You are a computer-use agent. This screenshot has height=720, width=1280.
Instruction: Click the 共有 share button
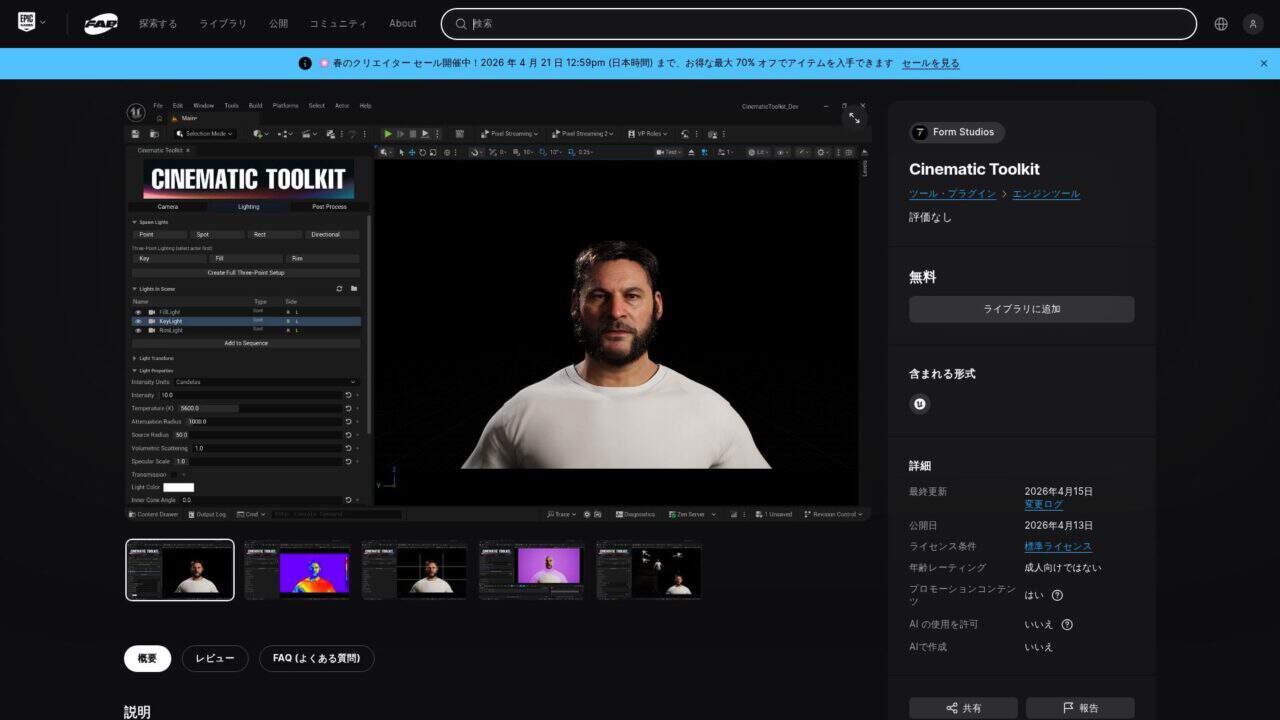point(963,708)
